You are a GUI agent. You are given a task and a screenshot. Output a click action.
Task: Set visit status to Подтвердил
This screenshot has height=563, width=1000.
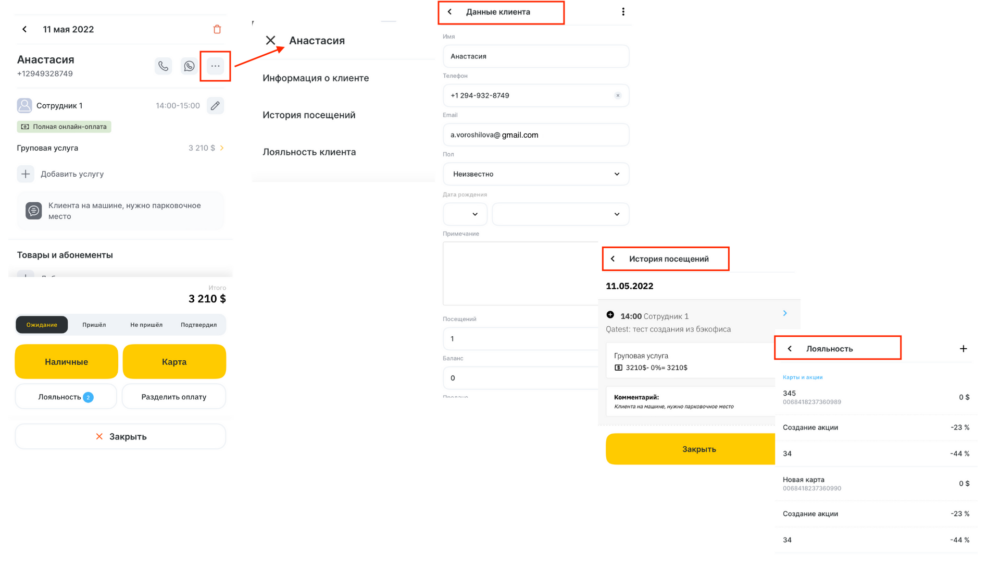(x=198, y=325)
